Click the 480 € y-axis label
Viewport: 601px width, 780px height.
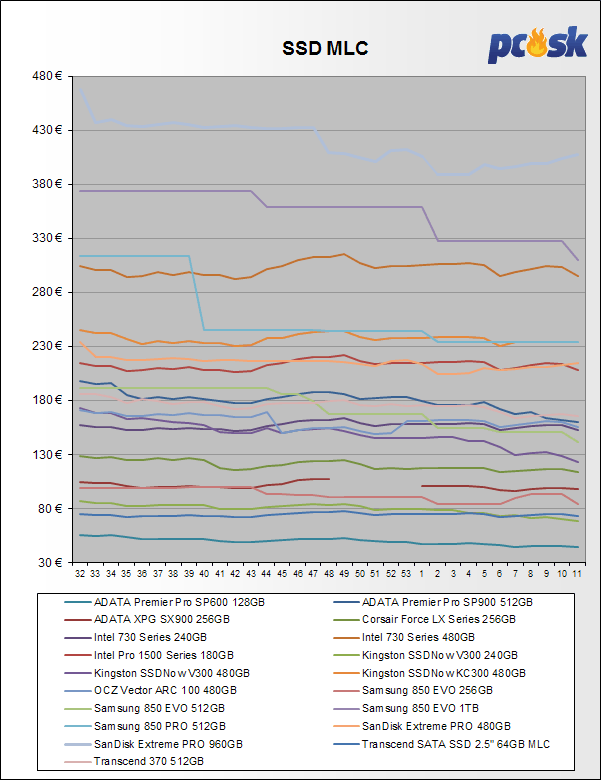47,76
